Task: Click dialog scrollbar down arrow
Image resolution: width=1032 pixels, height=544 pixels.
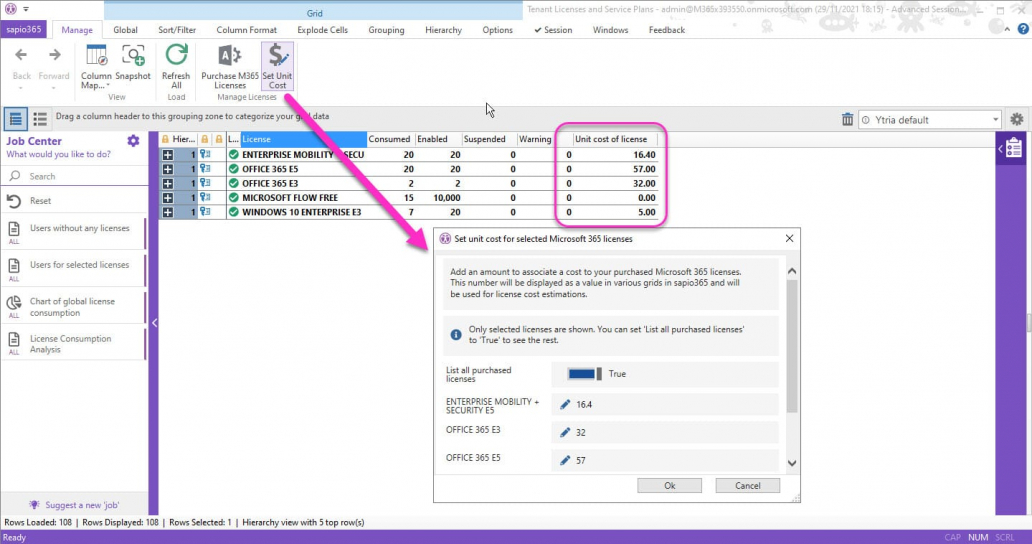Action: pyautogui.click(x=792, y=463)
